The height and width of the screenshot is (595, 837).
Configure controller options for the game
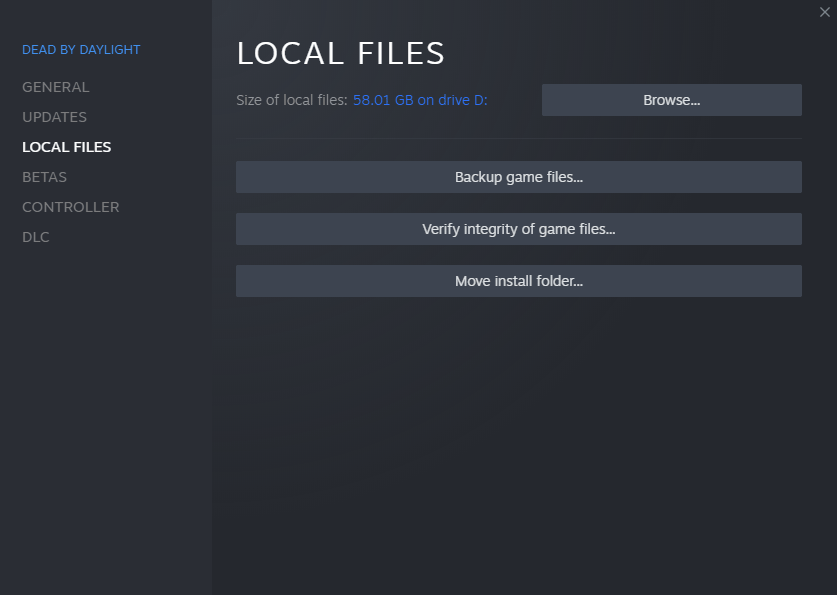click(70, 207)
